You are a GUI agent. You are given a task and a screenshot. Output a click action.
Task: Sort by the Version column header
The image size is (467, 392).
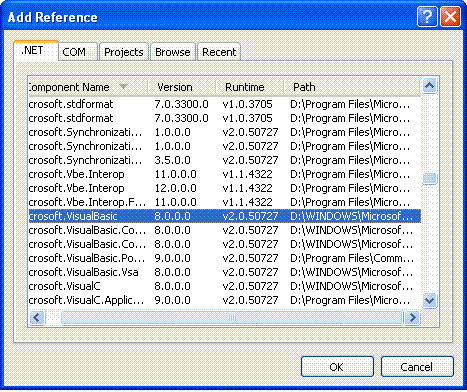click(x=182, y=87)
